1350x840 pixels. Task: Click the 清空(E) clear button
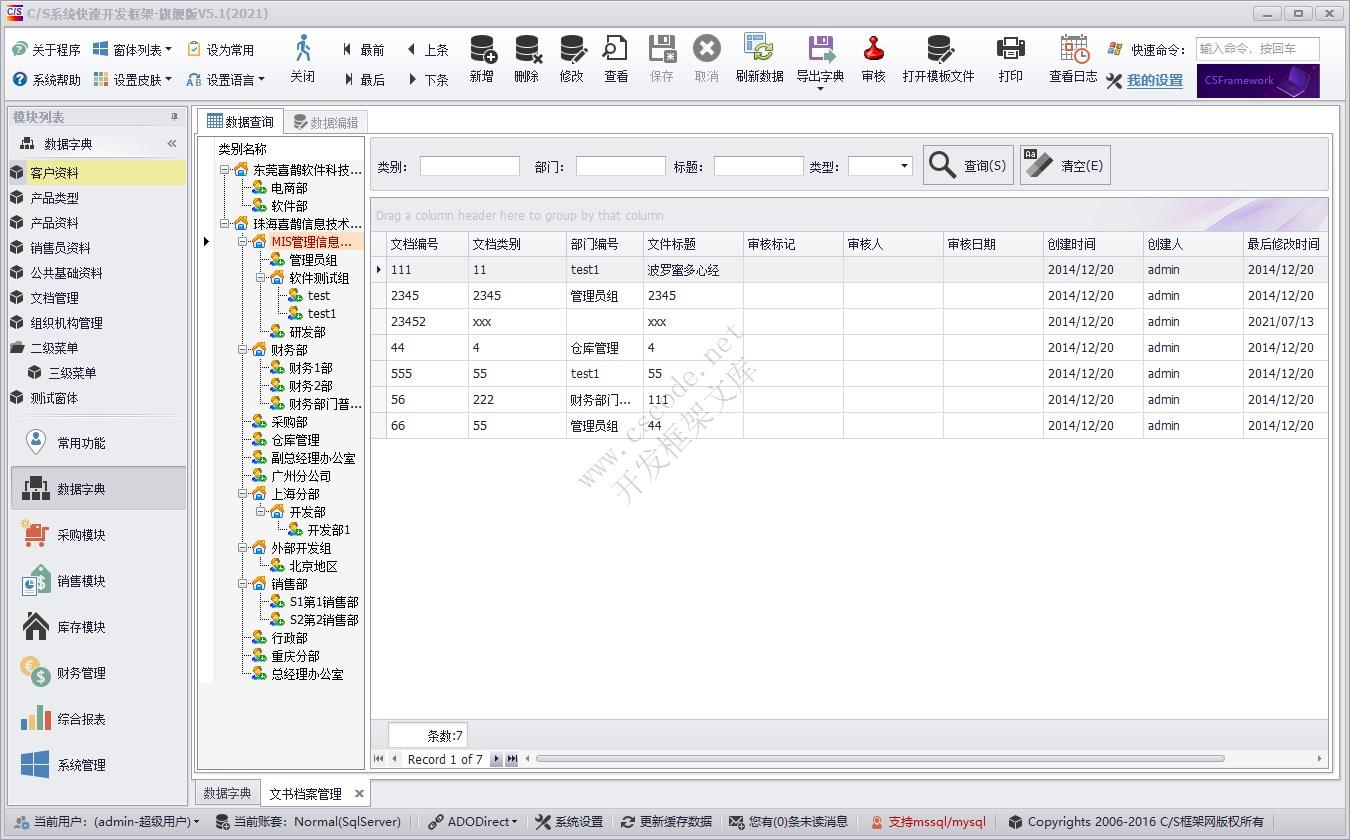click(x=1064, y=165)
